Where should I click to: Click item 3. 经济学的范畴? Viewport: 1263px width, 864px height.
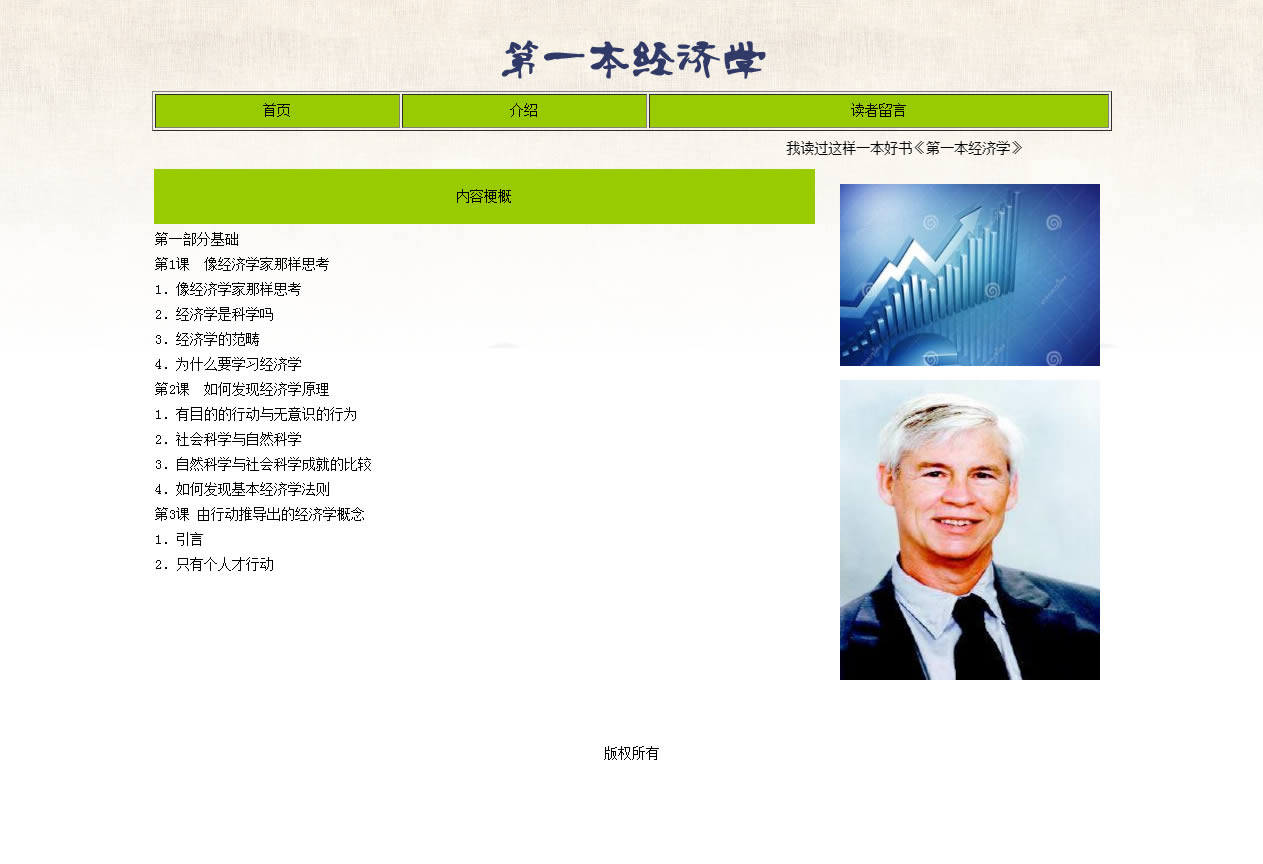[207, 340]
